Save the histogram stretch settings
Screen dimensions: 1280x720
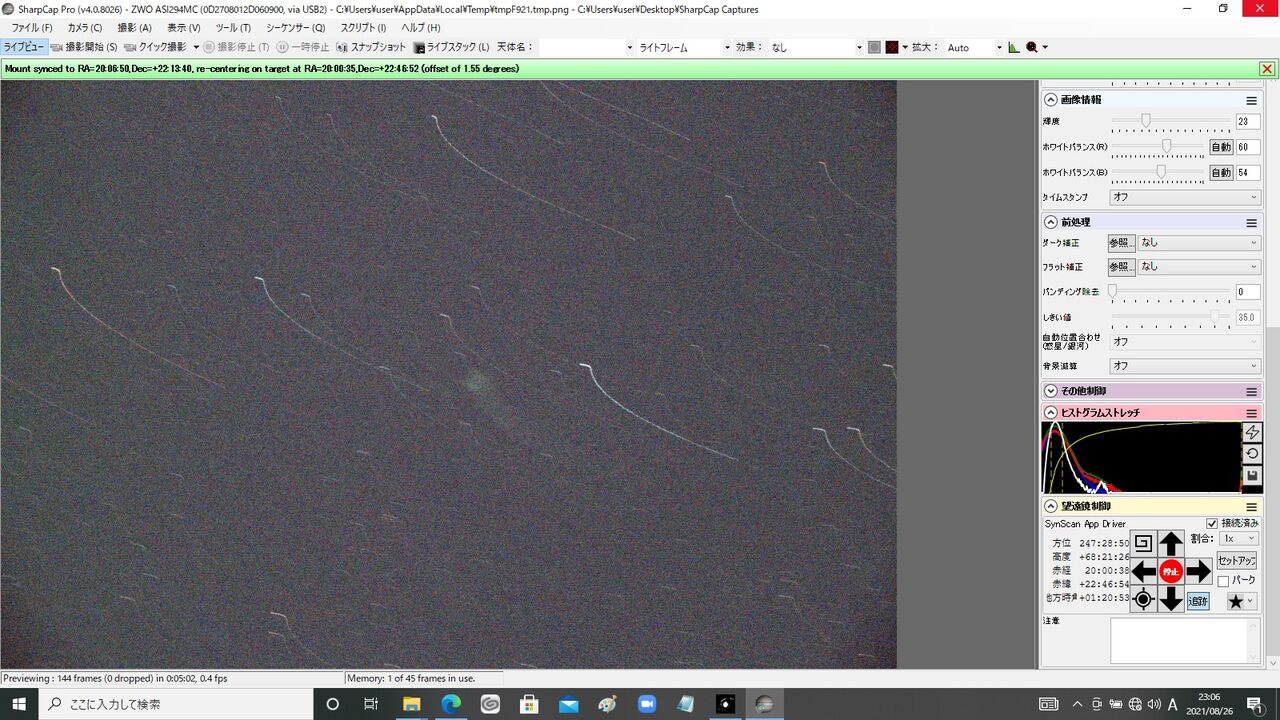1252,476
